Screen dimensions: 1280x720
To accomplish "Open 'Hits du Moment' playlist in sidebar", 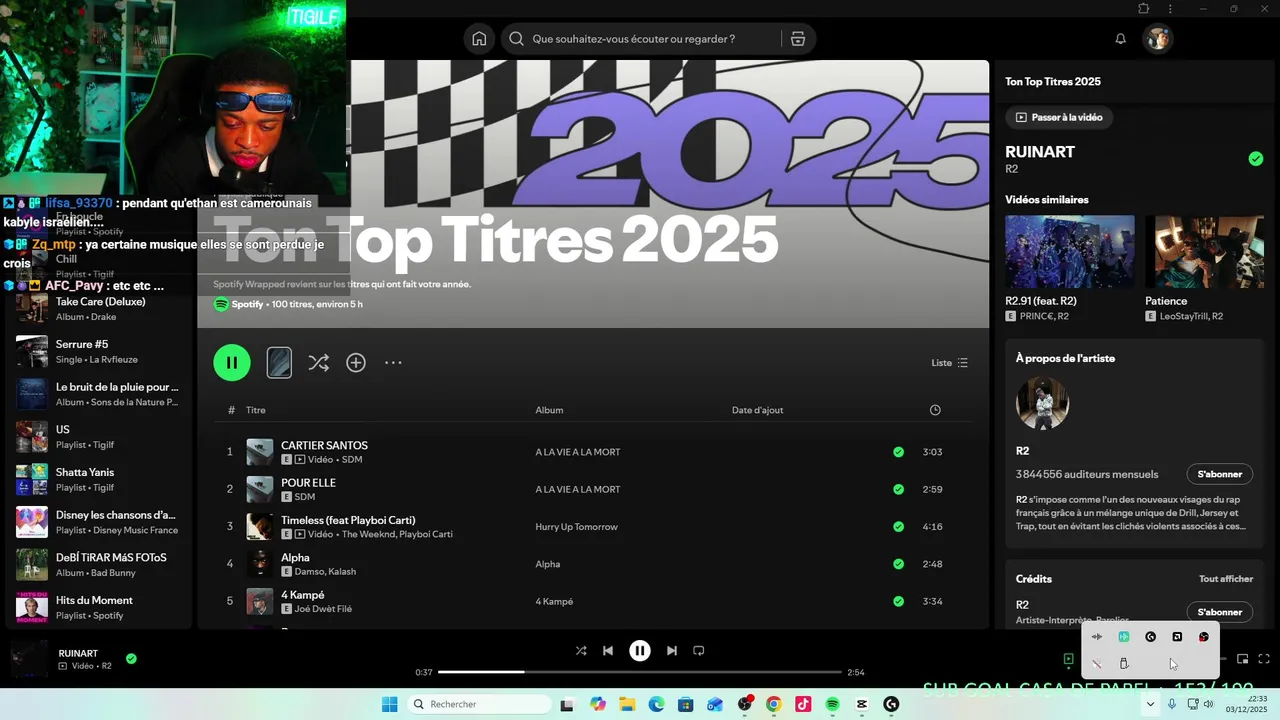I will 100,607.
